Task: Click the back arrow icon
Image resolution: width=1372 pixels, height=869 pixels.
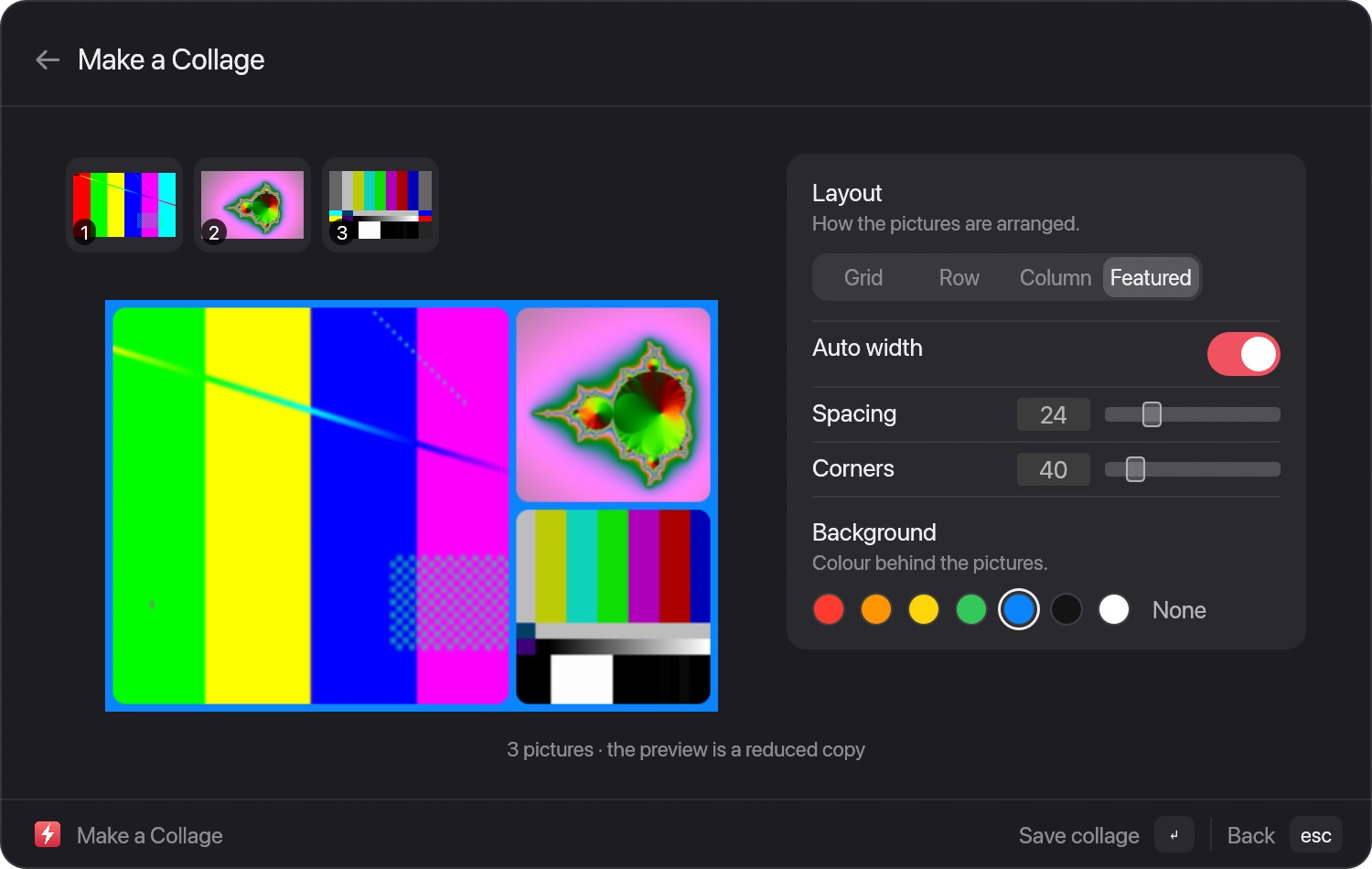Action: 48,60
